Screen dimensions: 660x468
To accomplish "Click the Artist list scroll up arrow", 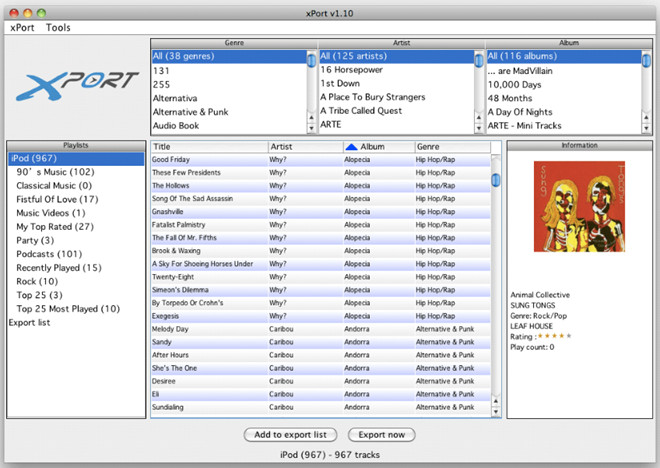I will (479, 117).
